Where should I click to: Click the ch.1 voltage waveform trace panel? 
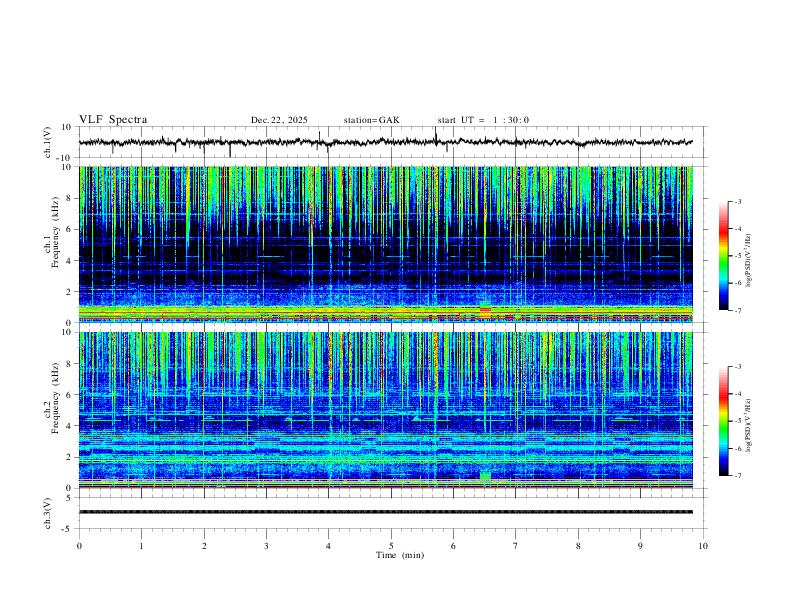[x=392, y=142]
